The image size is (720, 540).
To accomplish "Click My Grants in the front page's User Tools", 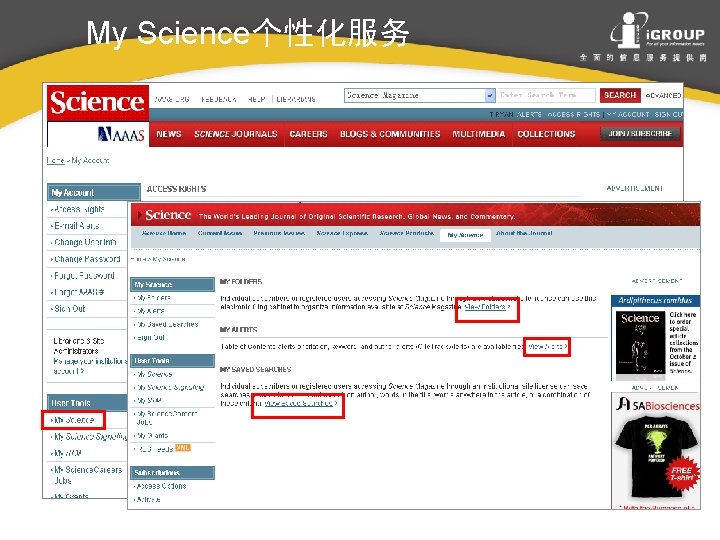I will point(152,435).
